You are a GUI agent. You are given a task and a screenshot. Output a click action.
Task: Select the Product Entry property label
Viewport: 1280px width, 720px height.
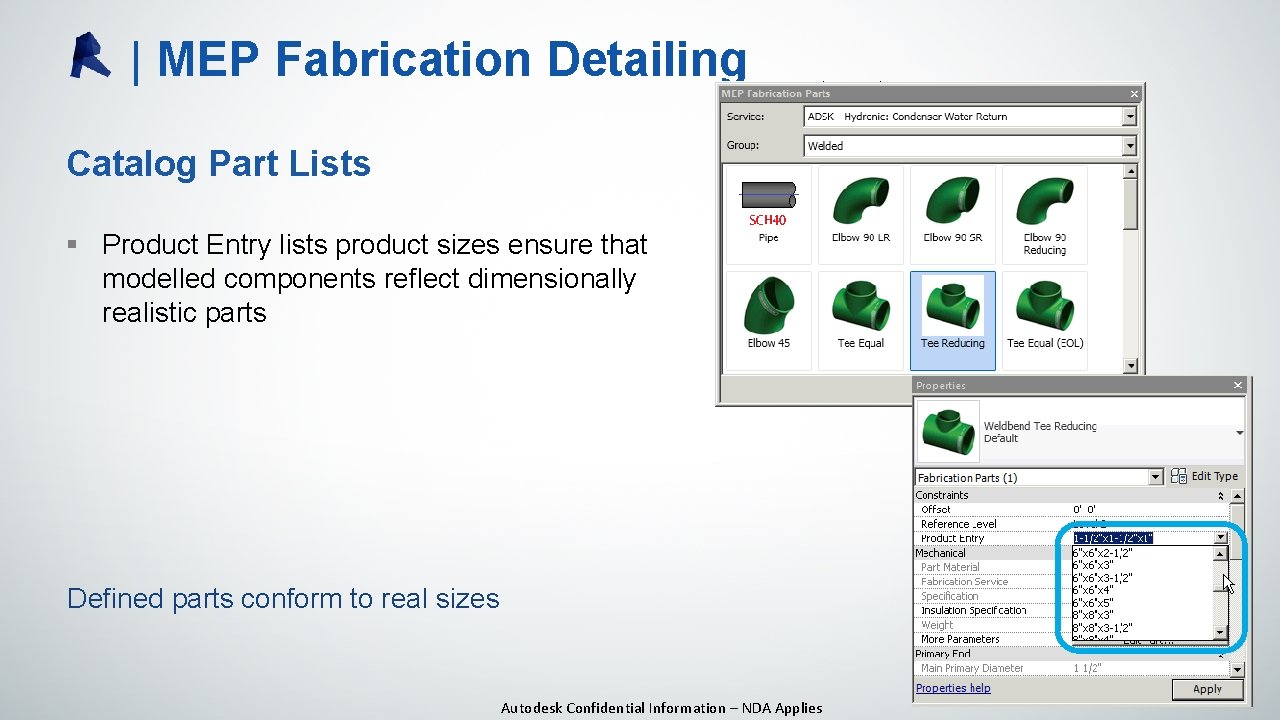point(952,538)
